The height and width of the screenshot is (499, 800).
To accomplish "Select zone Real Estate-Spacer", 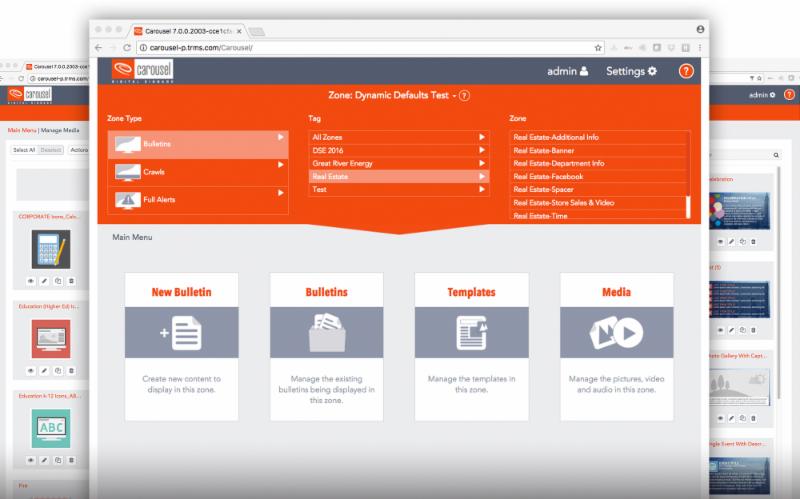I will pyautogui.click(x=599, y=189).
